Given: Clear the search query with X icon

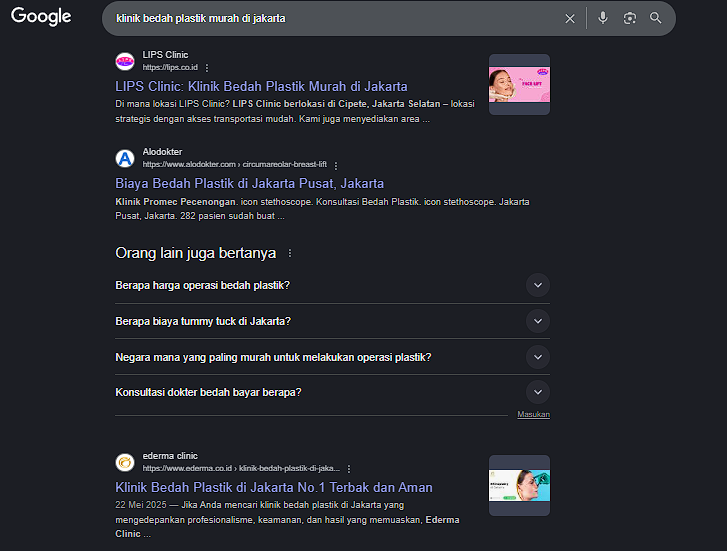Looking at the screenshot, I should pyautogui.click(x=570, y=18).
